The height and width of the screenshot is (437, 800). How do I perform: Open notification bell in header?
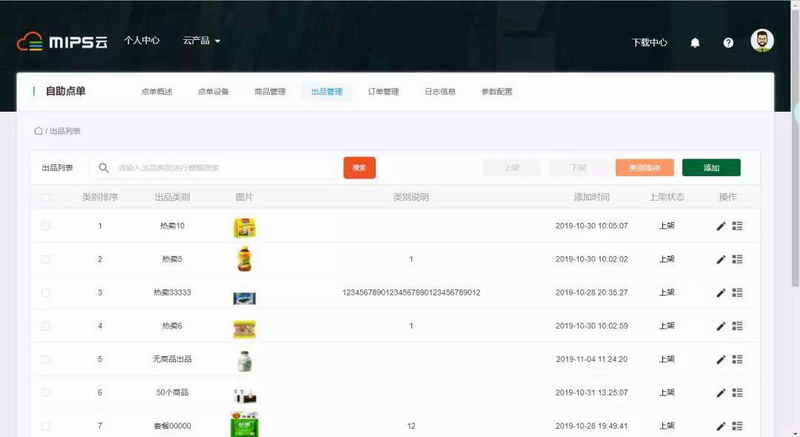695,43
